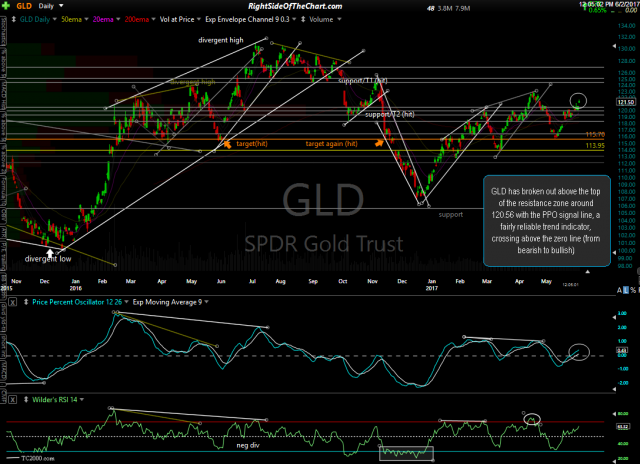Click the move handle beside GLD Daily
The height and width of the screenshot is (464, 640).
tap(13, 19)
